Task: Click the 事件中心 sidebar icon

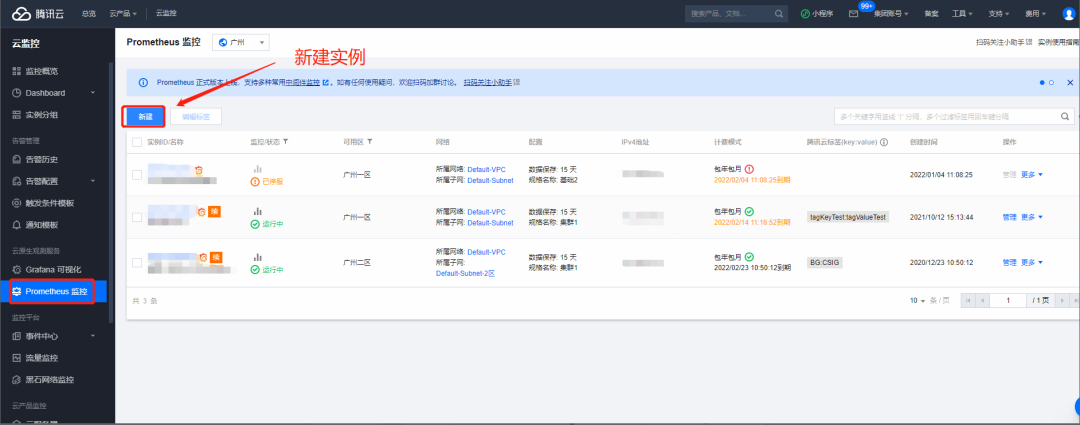Action: pos(17,336)
